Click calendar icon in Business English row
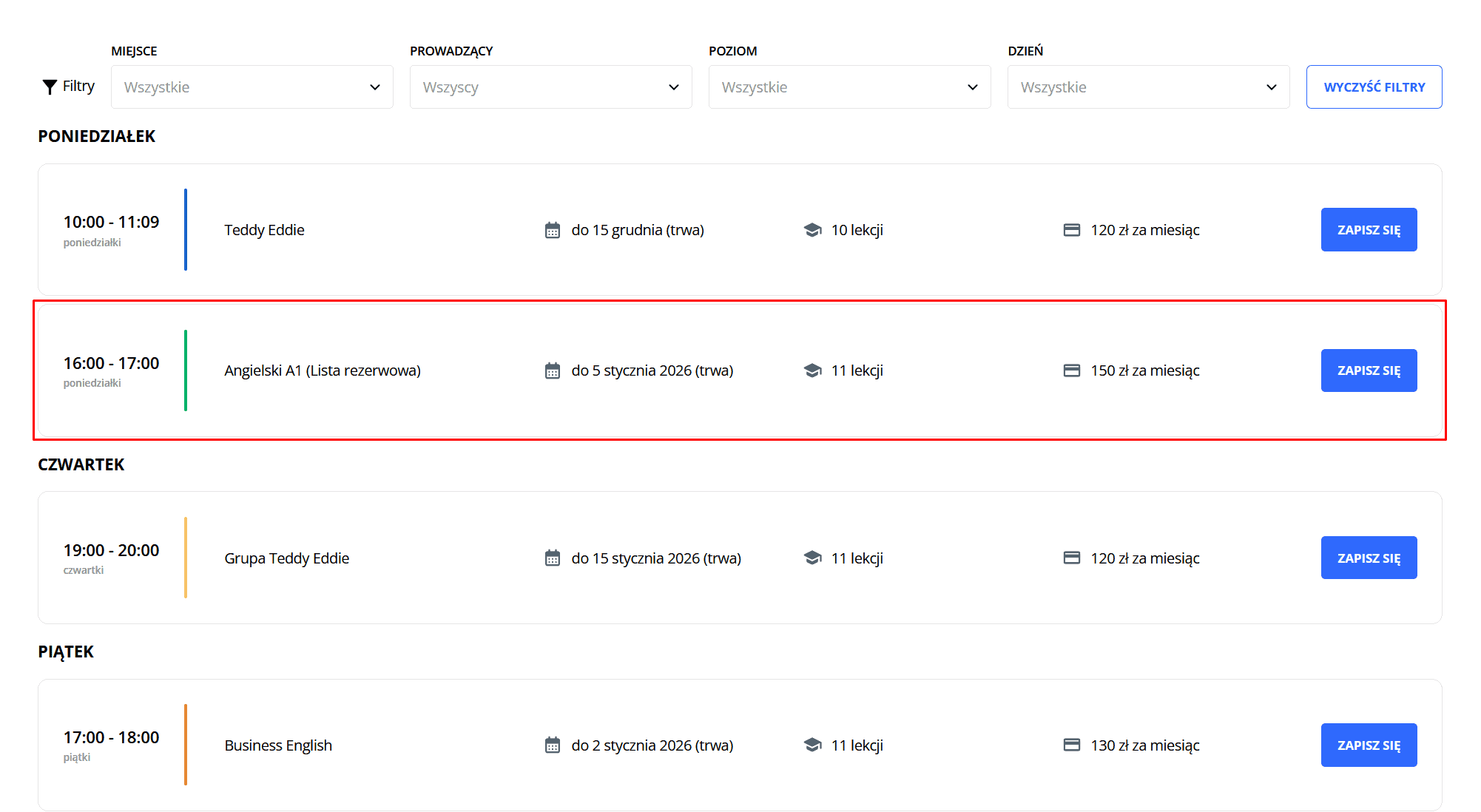The image size is (1481, 812). point(553,745)
